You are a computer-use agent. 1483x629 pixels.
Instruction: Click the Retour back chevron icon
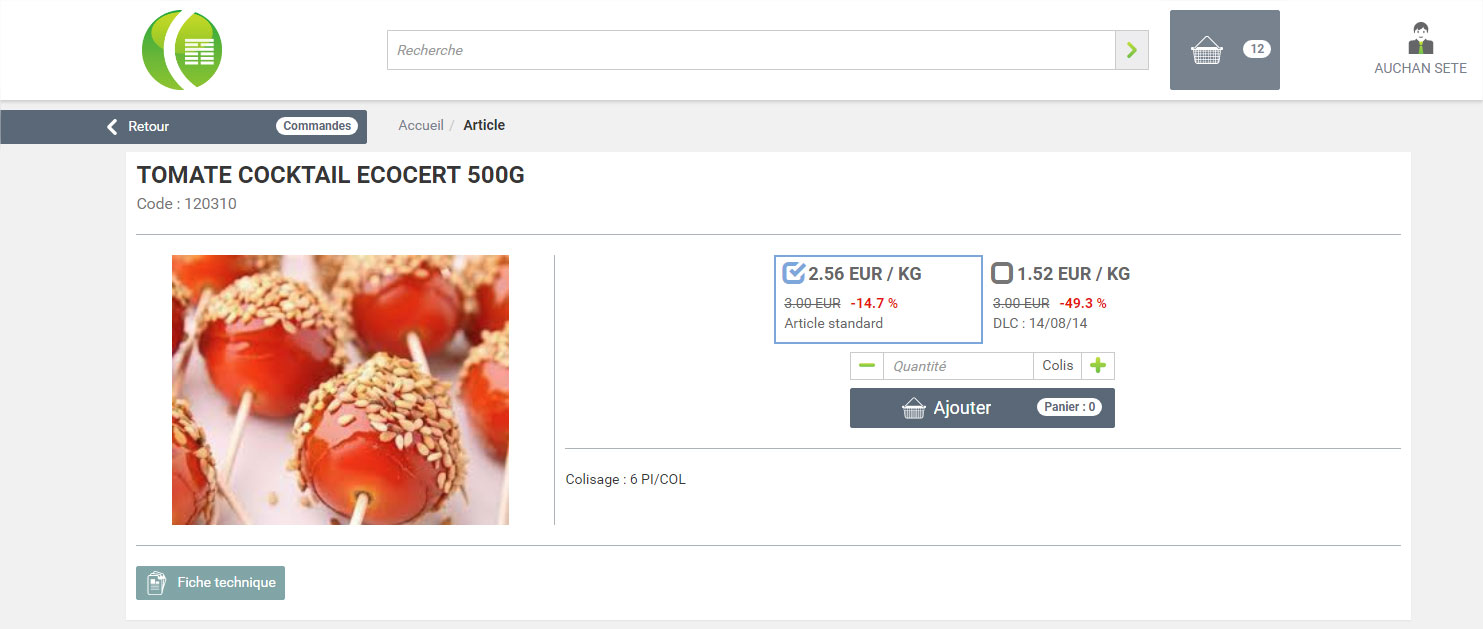113,127
